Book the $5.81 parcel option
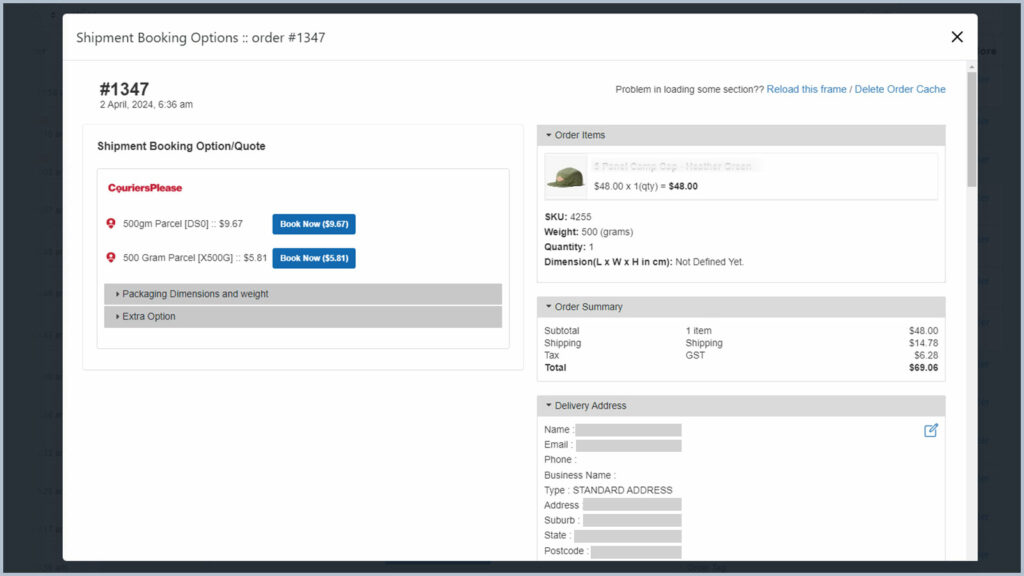Image resolution: width=1024 pixels, height=576 pixels. coord(313,258)
